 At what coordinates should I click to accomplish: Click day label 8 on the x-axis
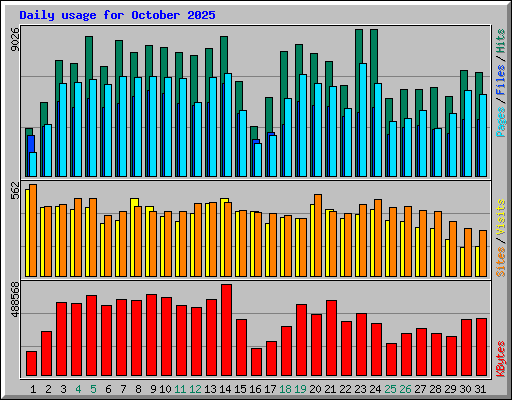point(138,389)
